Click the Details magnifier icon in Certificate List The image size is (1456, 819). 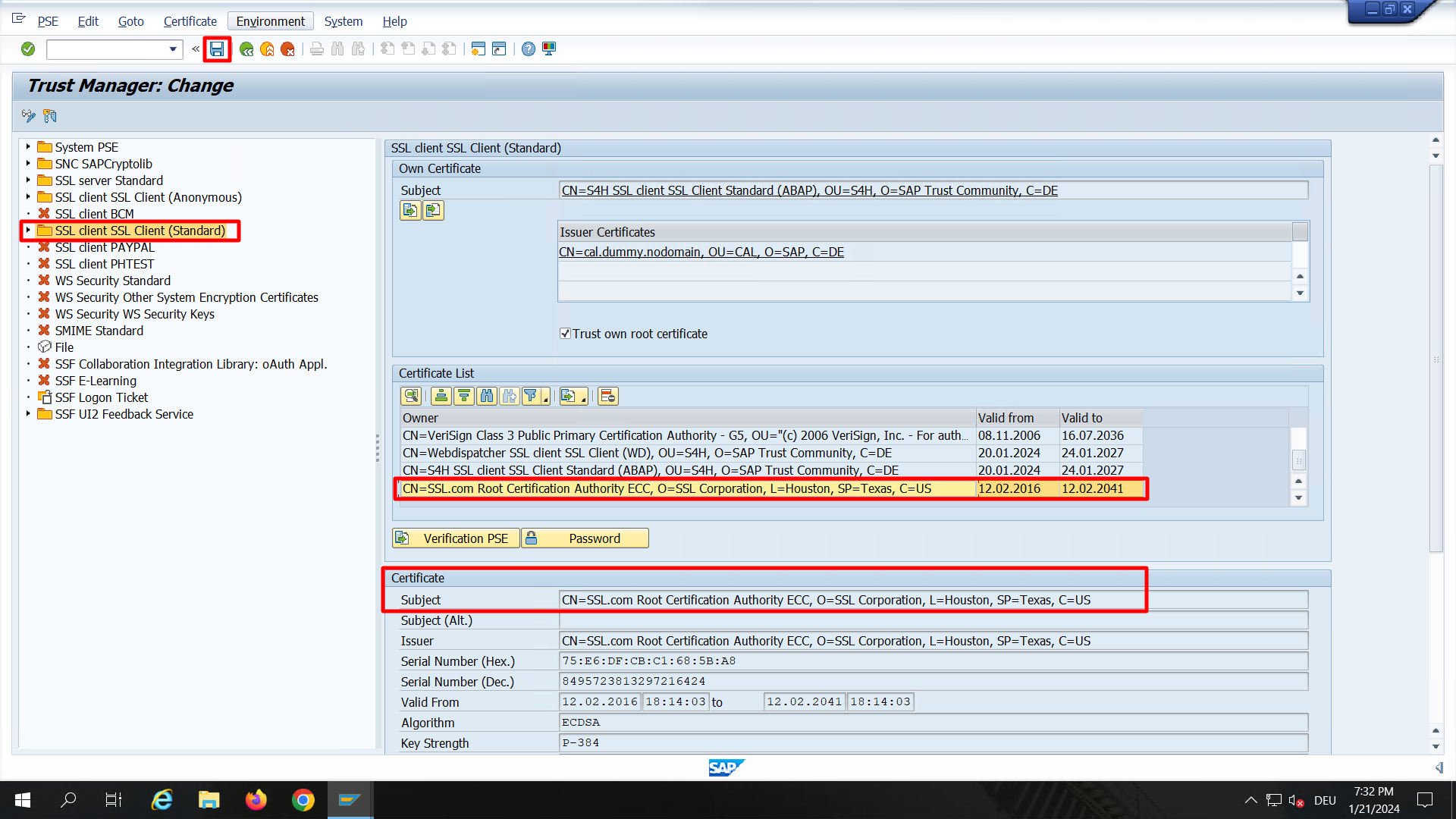(411, 396)
